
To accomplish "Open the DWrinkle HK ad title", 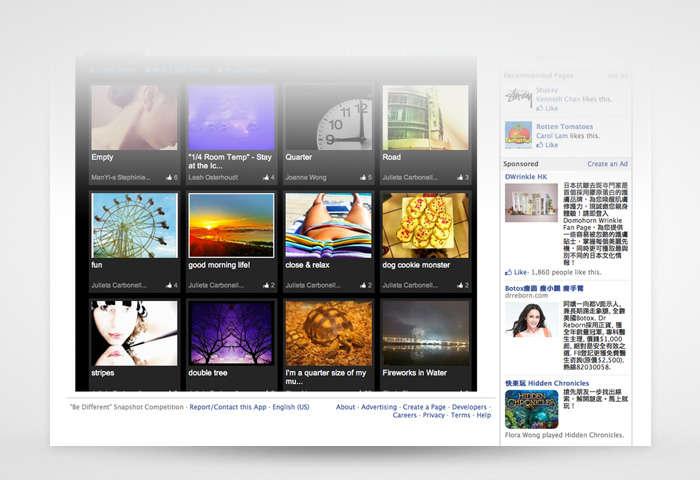I will click(x=526, y=177).
